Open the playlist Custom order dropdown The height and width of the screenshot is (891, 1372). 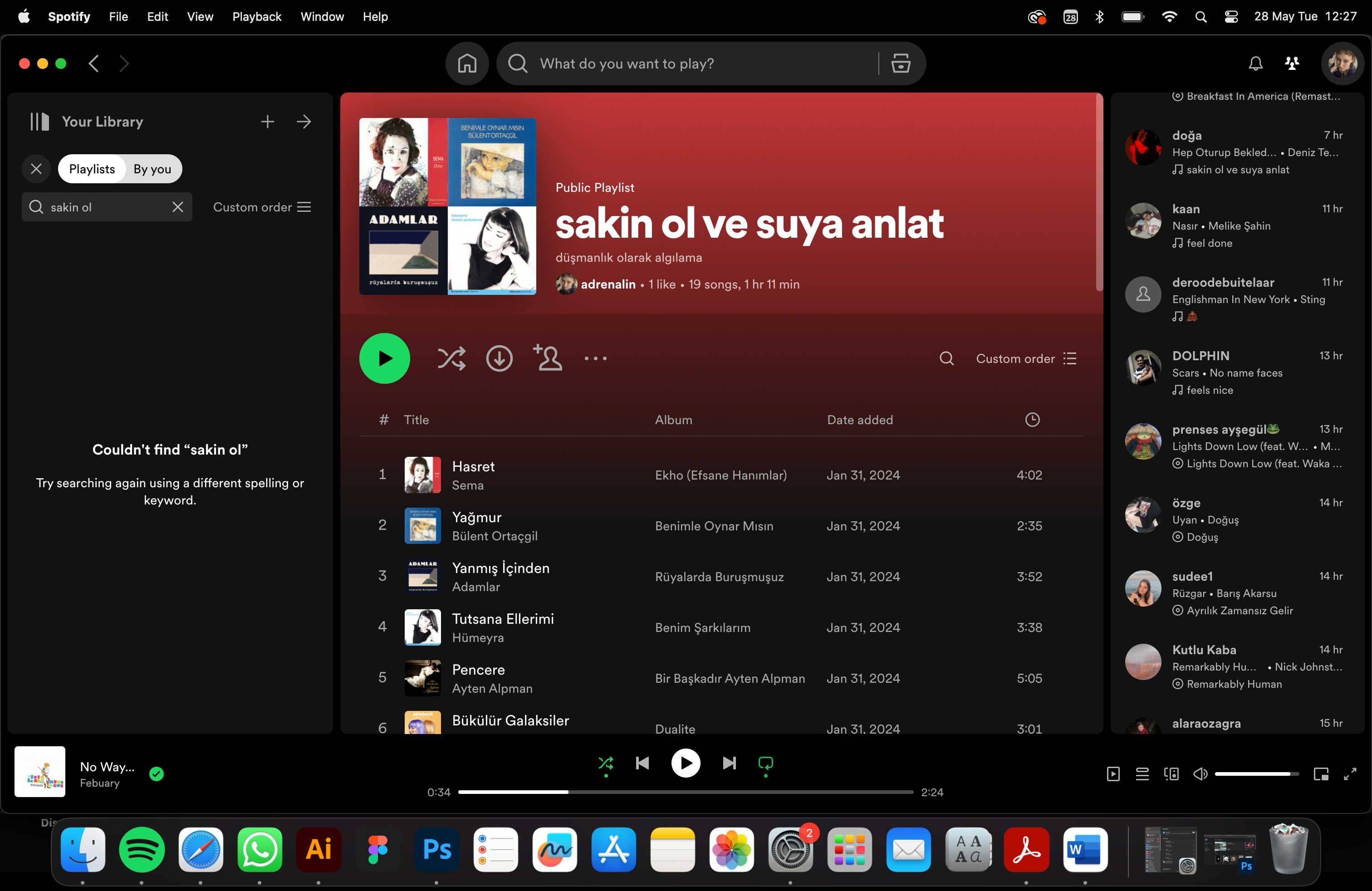click(1026, 358)
